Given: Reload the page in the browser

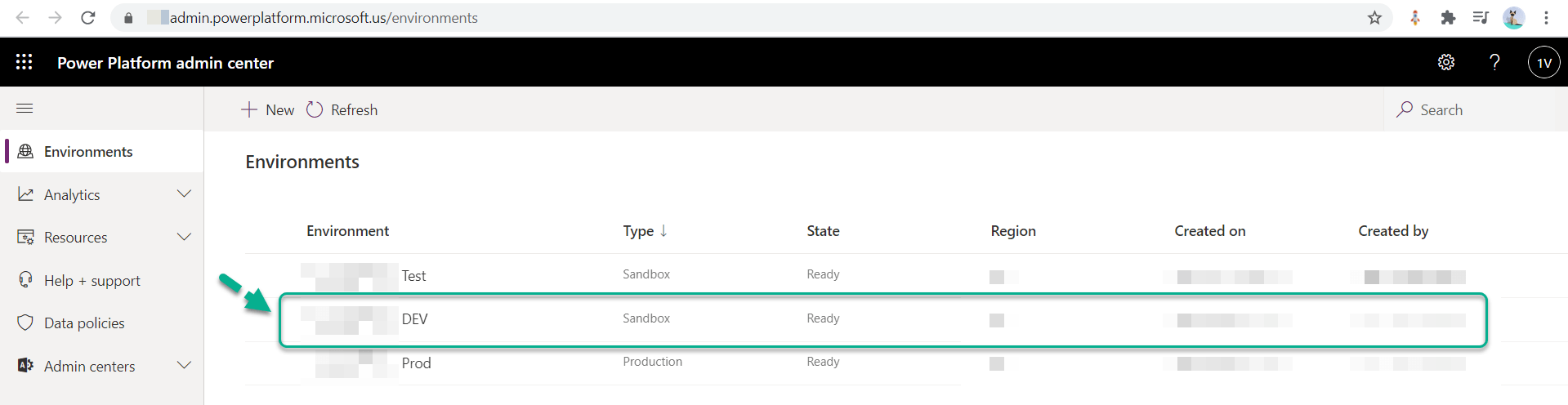Looking at the screenshot, I should point(88,18).
